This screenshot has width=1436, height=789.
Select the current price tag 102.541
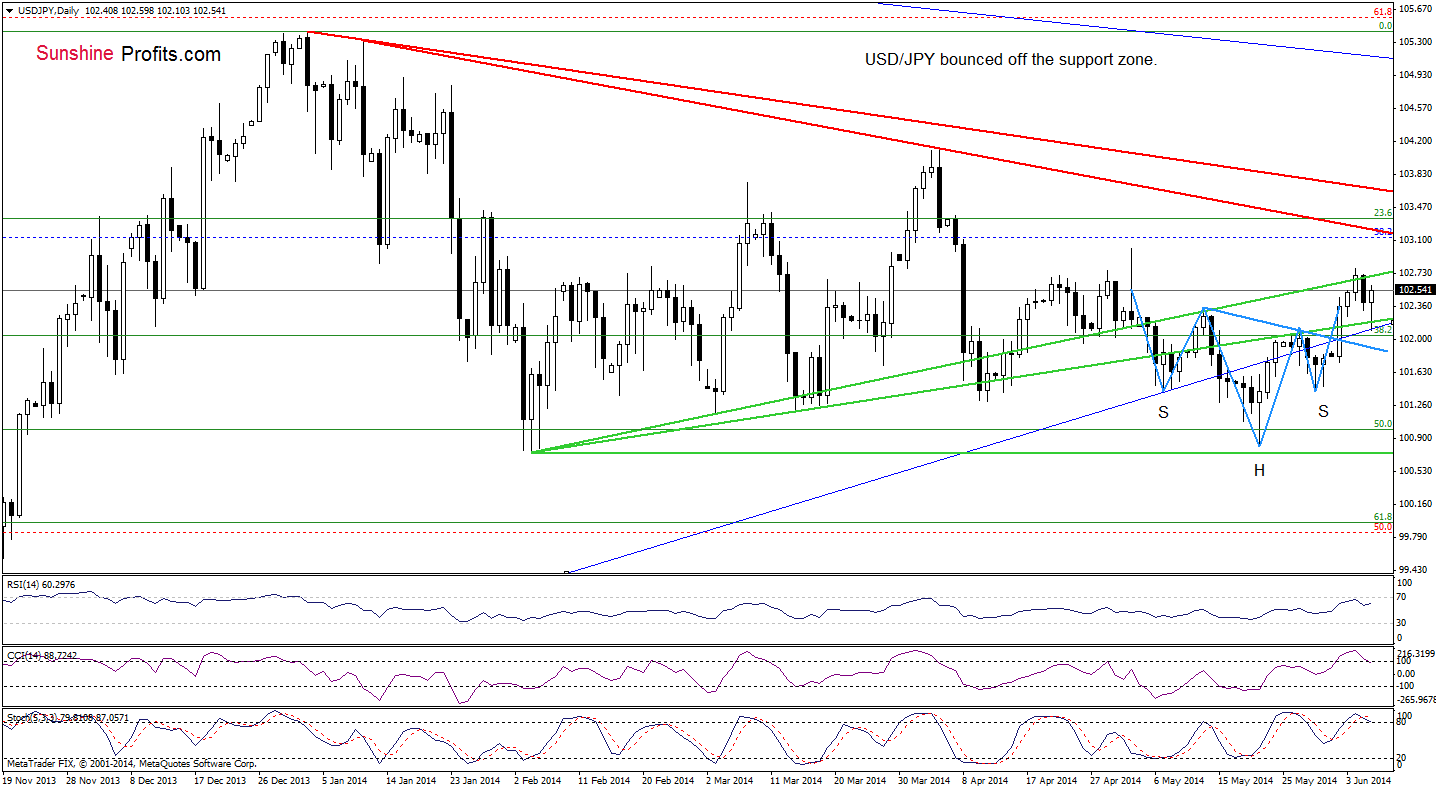(x=1415, y=291)
